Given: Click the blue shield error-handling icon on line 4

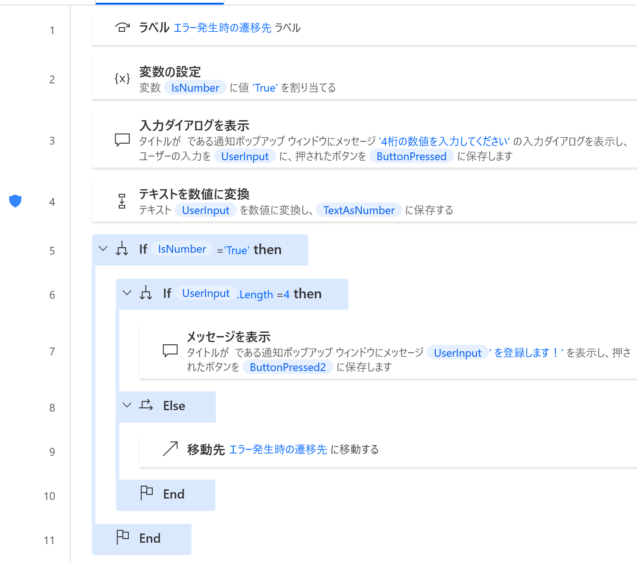Looking at the screenshot, I should tap(15, 201).
